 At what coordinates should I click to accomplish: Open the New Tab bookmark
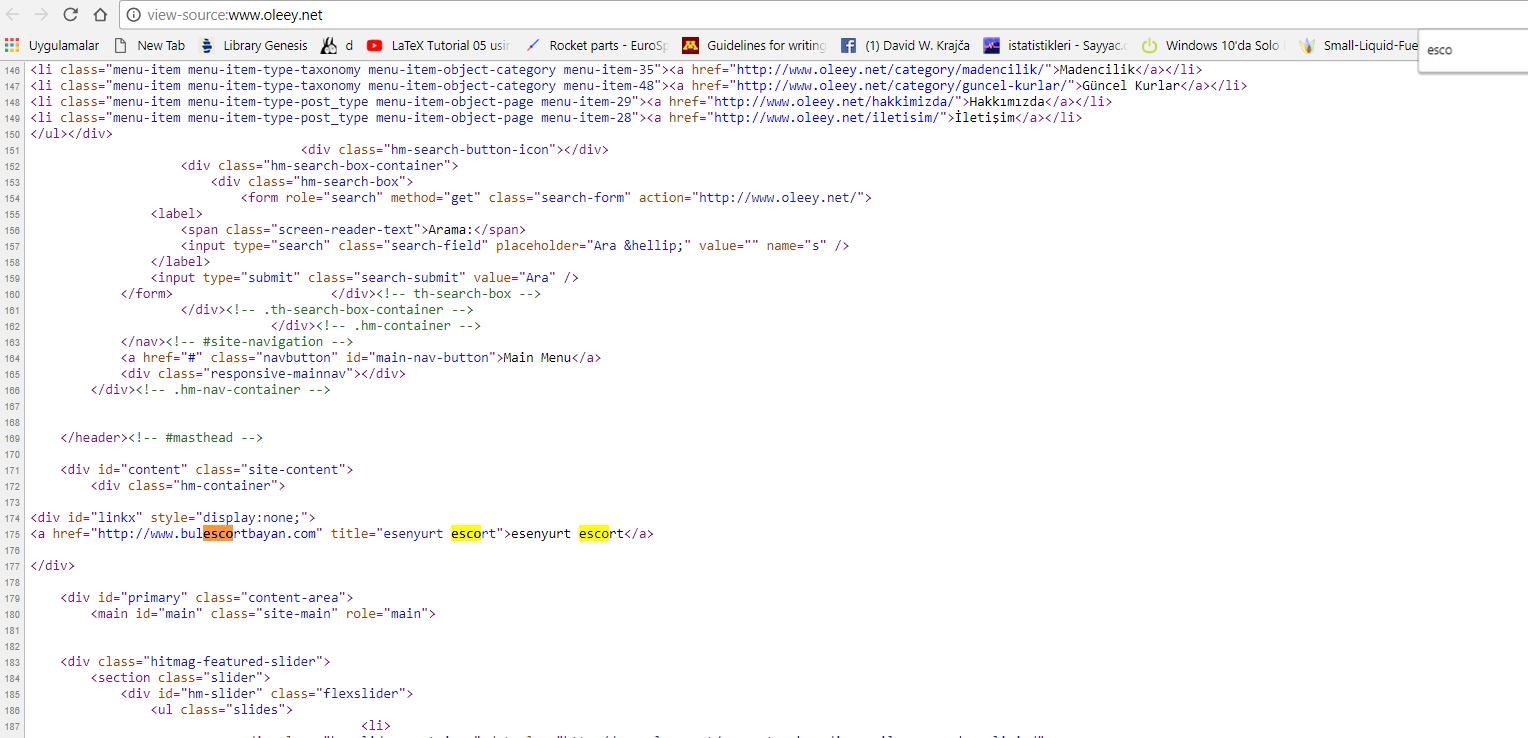tap(150, 45)
